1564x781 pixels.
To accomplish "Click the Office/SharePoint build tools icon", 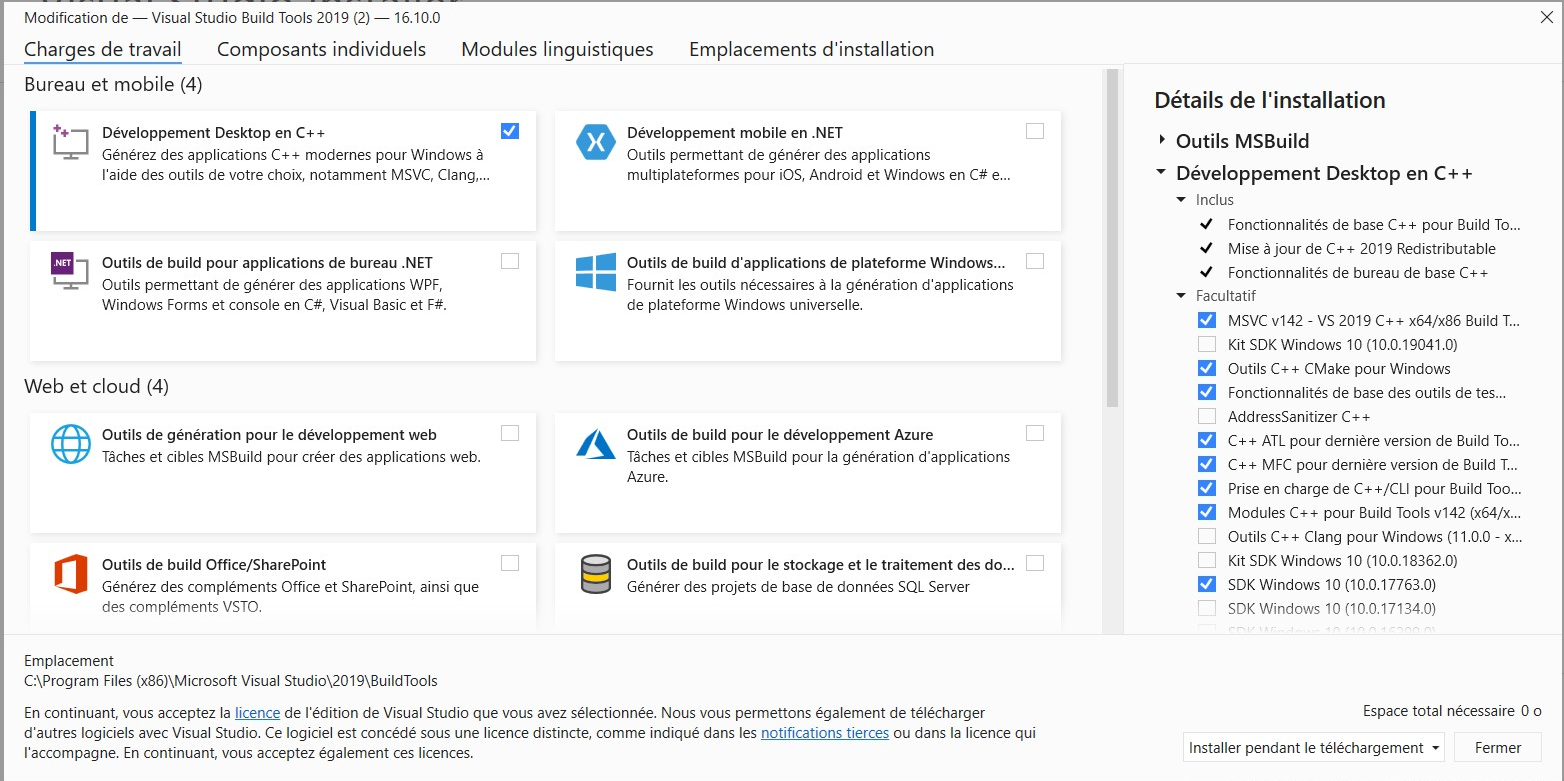I will (71, 574).
